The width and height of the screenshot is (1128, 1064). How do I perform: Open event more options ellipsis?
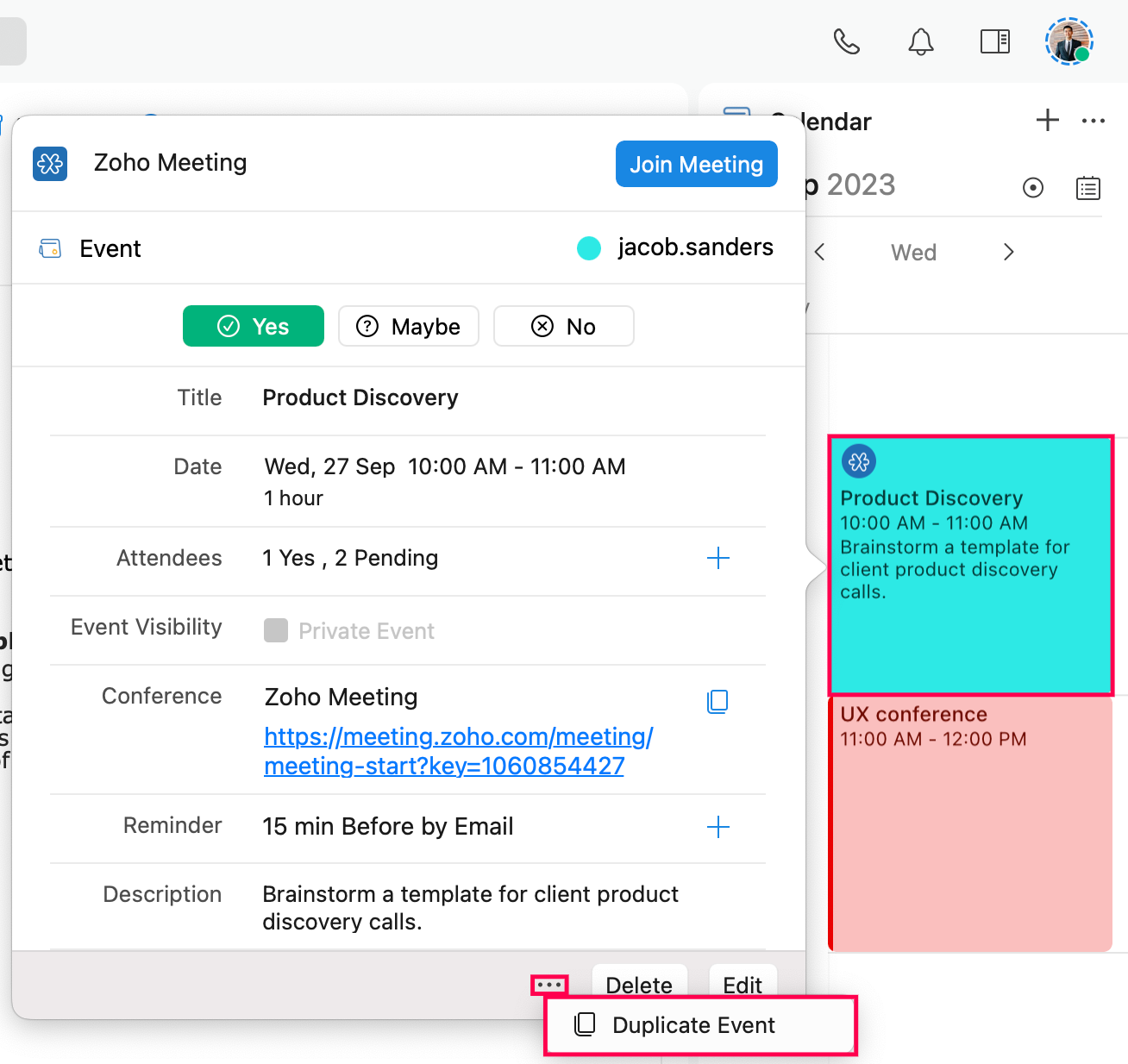[x=549, y=985]
